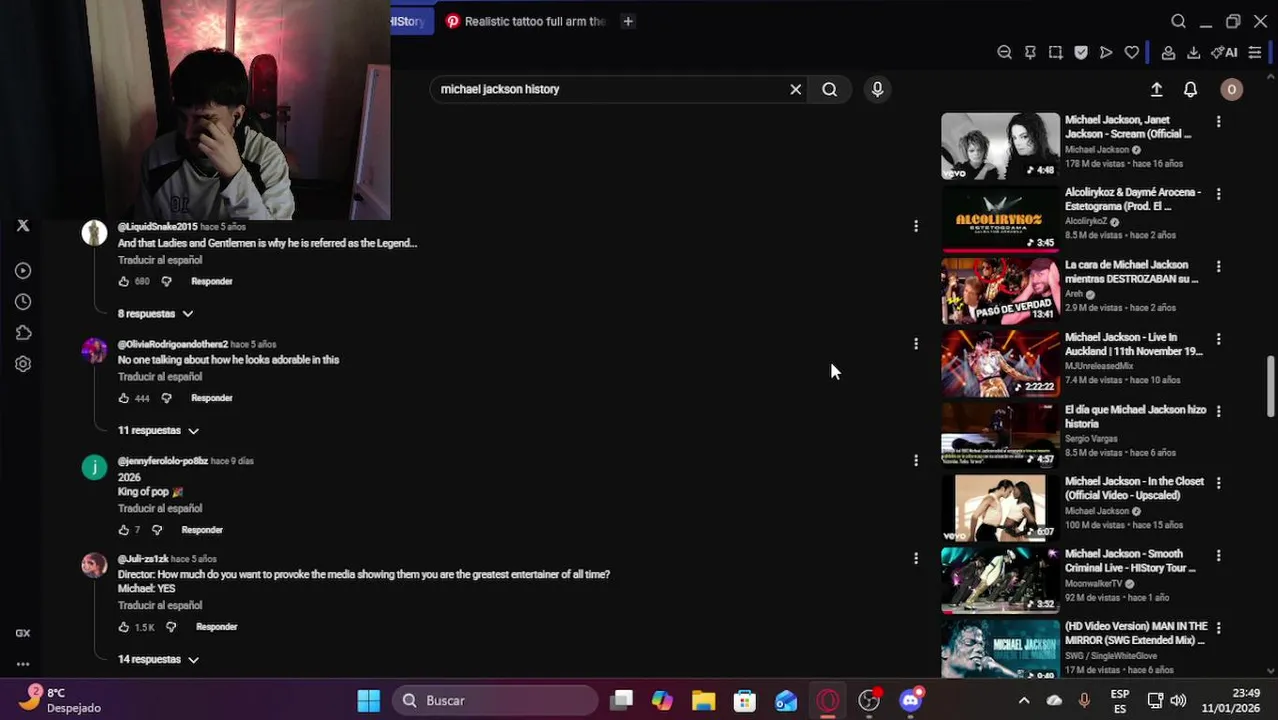This screenshot has height=720, width=1278.
Task: Open options menu for Smooth Criminal Live video
Action: tap(1218, 555)
